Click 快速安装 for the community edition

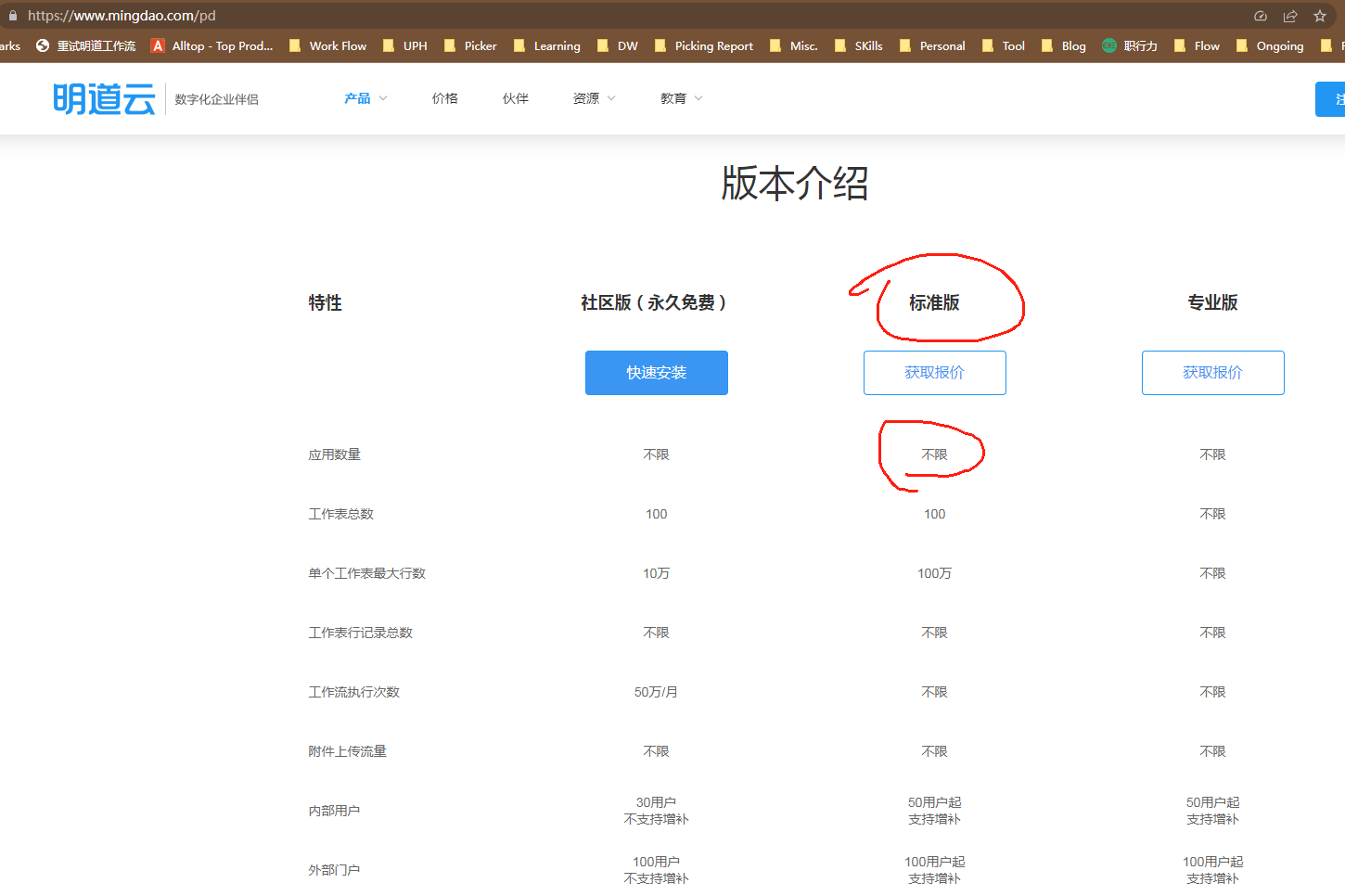[657, 373]
